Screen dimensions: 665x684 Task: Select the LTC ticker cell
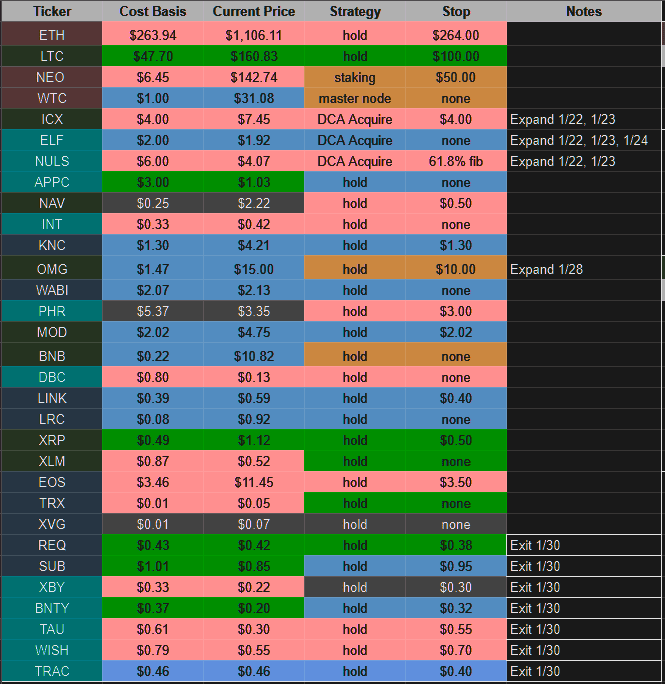point(51,56)
